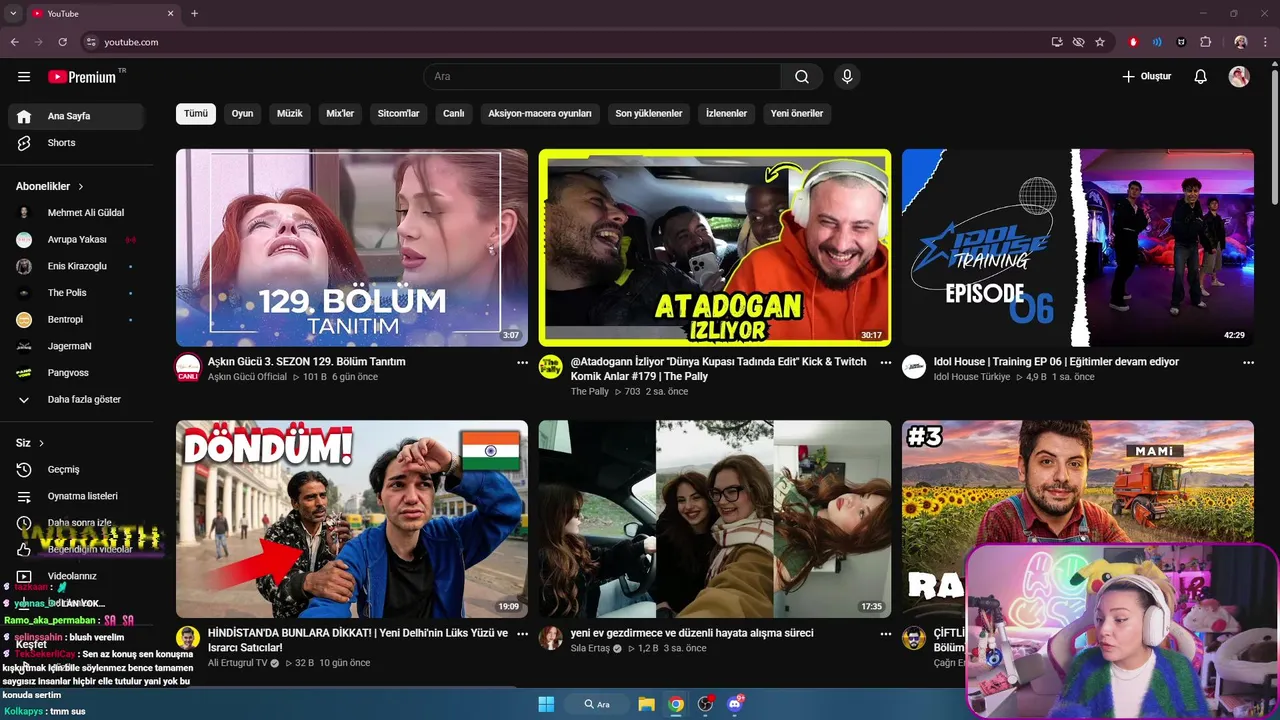Image resolution: width=1280 pixels, height=720 pixels.
Task: Open Aşkın Gücü Official channel avatar
Action: click(x=188, y=367)
